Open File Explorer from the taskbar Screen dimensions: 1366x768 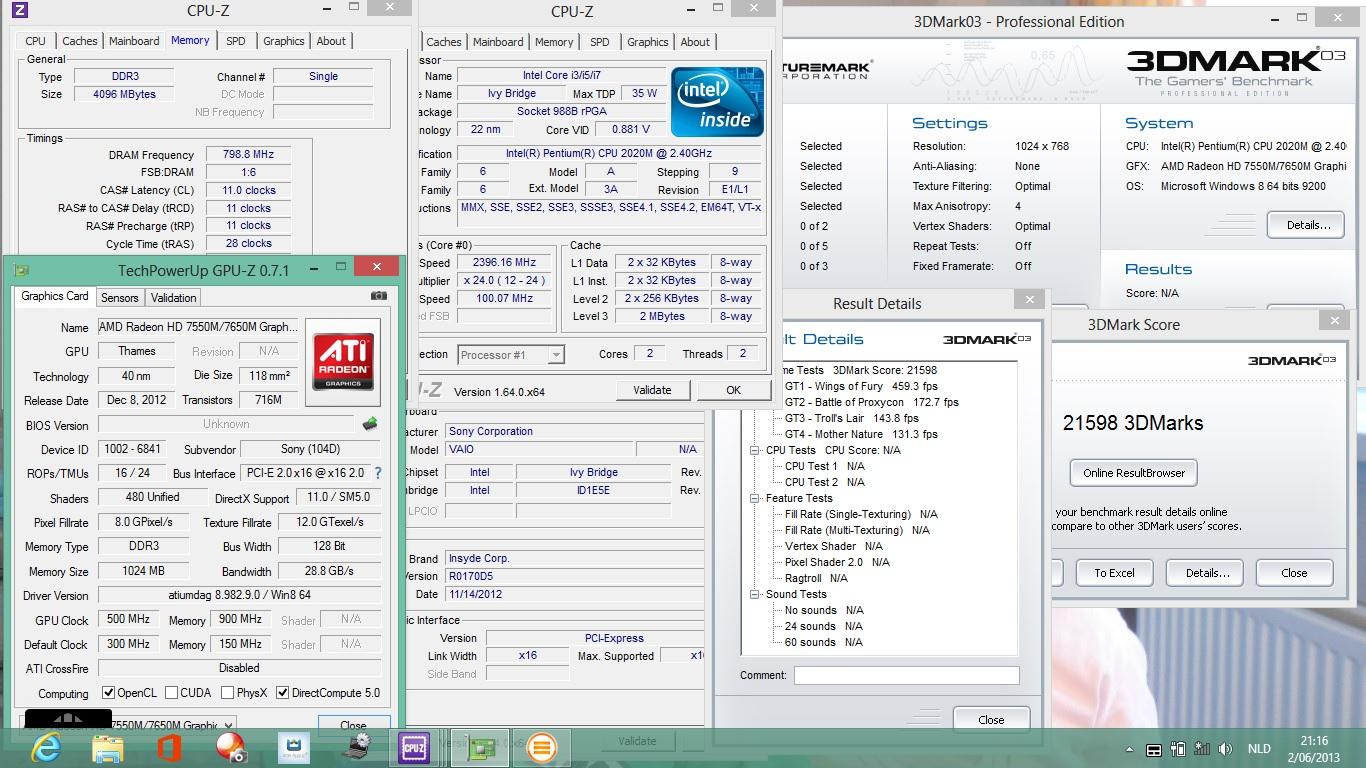[x=108, y=748]
